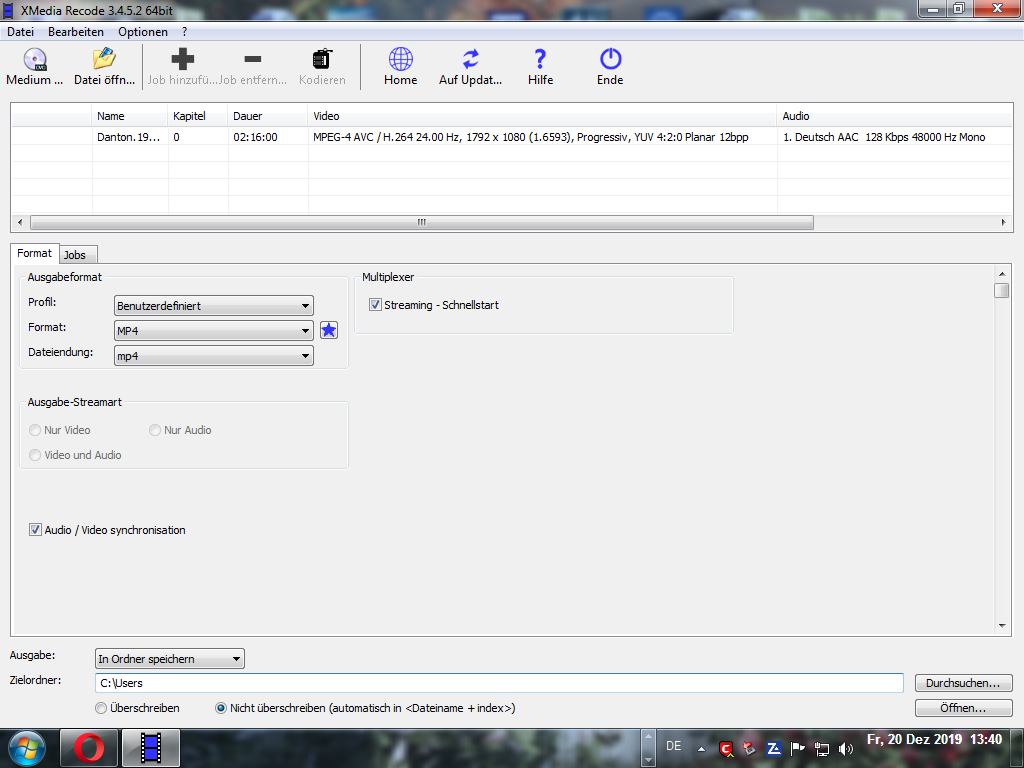
Task: Switch to the Format tab
Action: point(35,253)
